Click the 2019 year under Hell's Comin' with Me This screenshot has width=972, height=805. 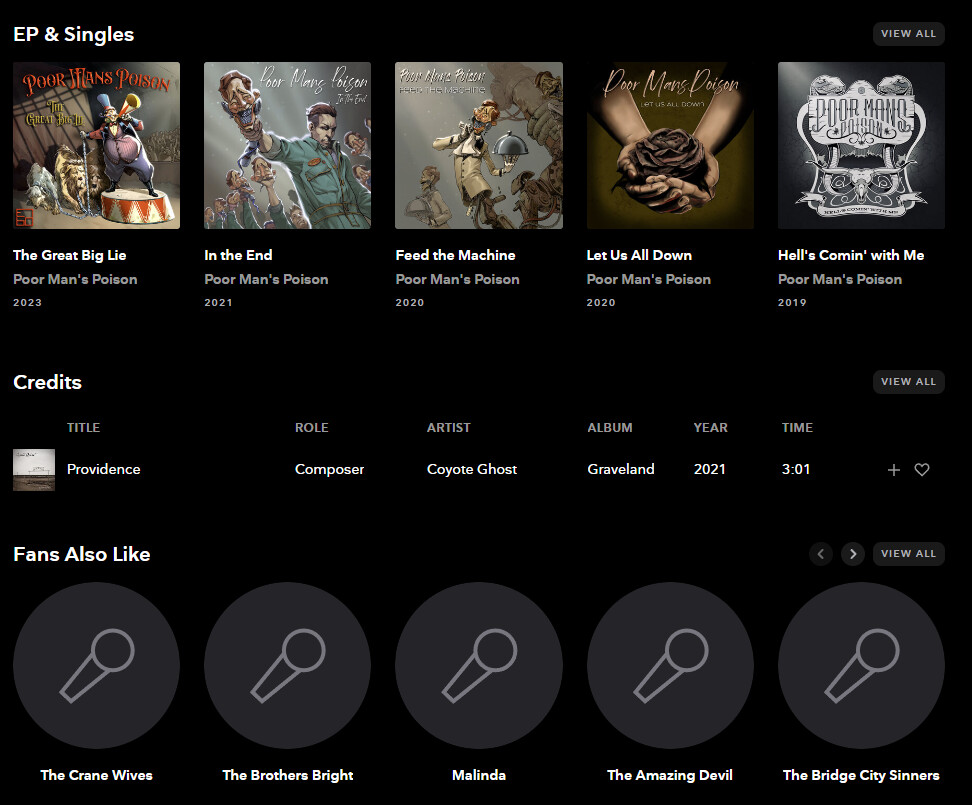coord(792,302)
